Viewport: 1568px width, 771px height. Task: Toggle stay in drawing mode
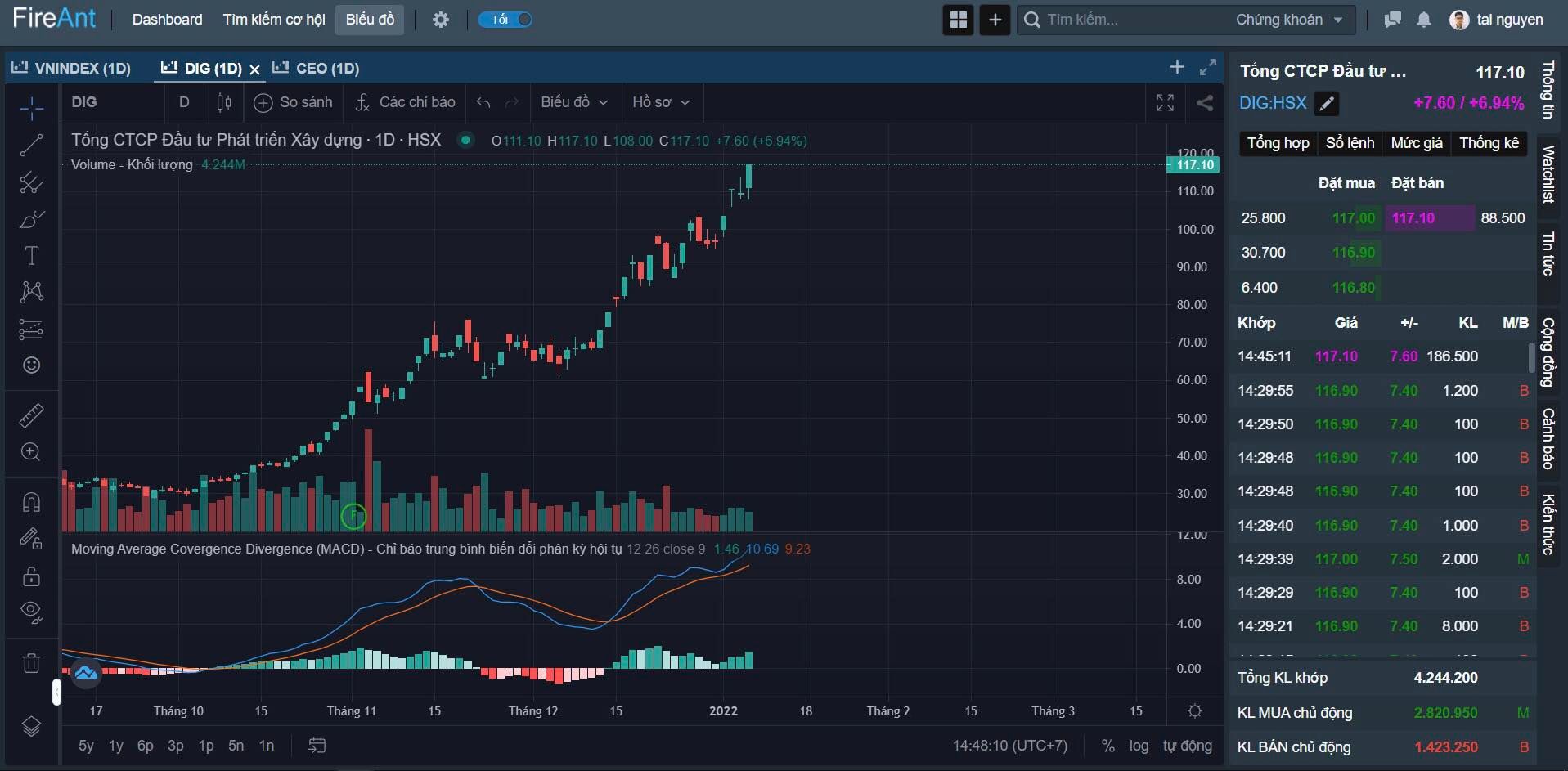tap(31, 539)
